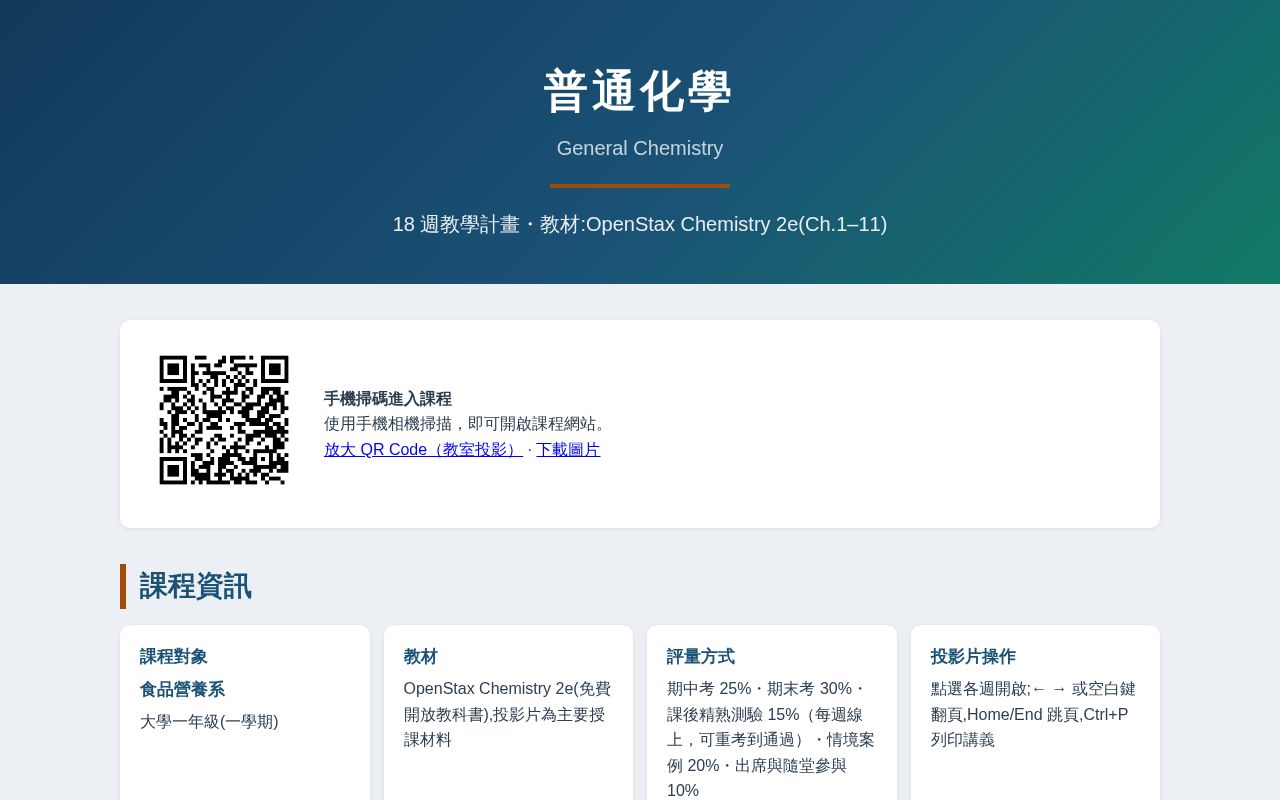This screenshot has height=800, width=1280.
Task: Click the OpenStax Chemistry 2e textbook description
Action: coord(508,715)
